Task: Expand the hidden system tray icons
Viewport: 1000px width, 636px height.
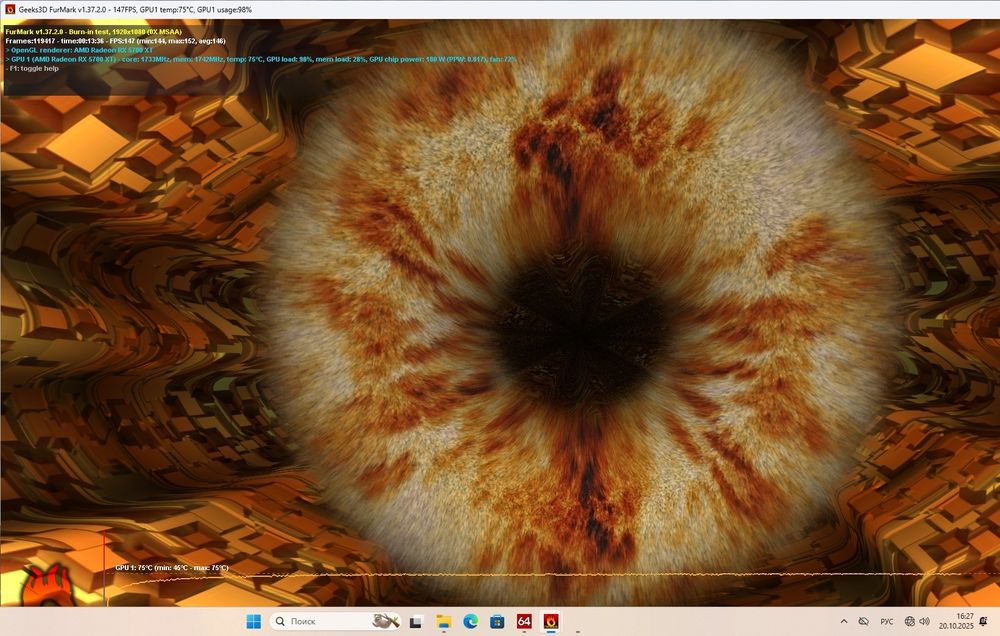Action: [x=844, y=621]
